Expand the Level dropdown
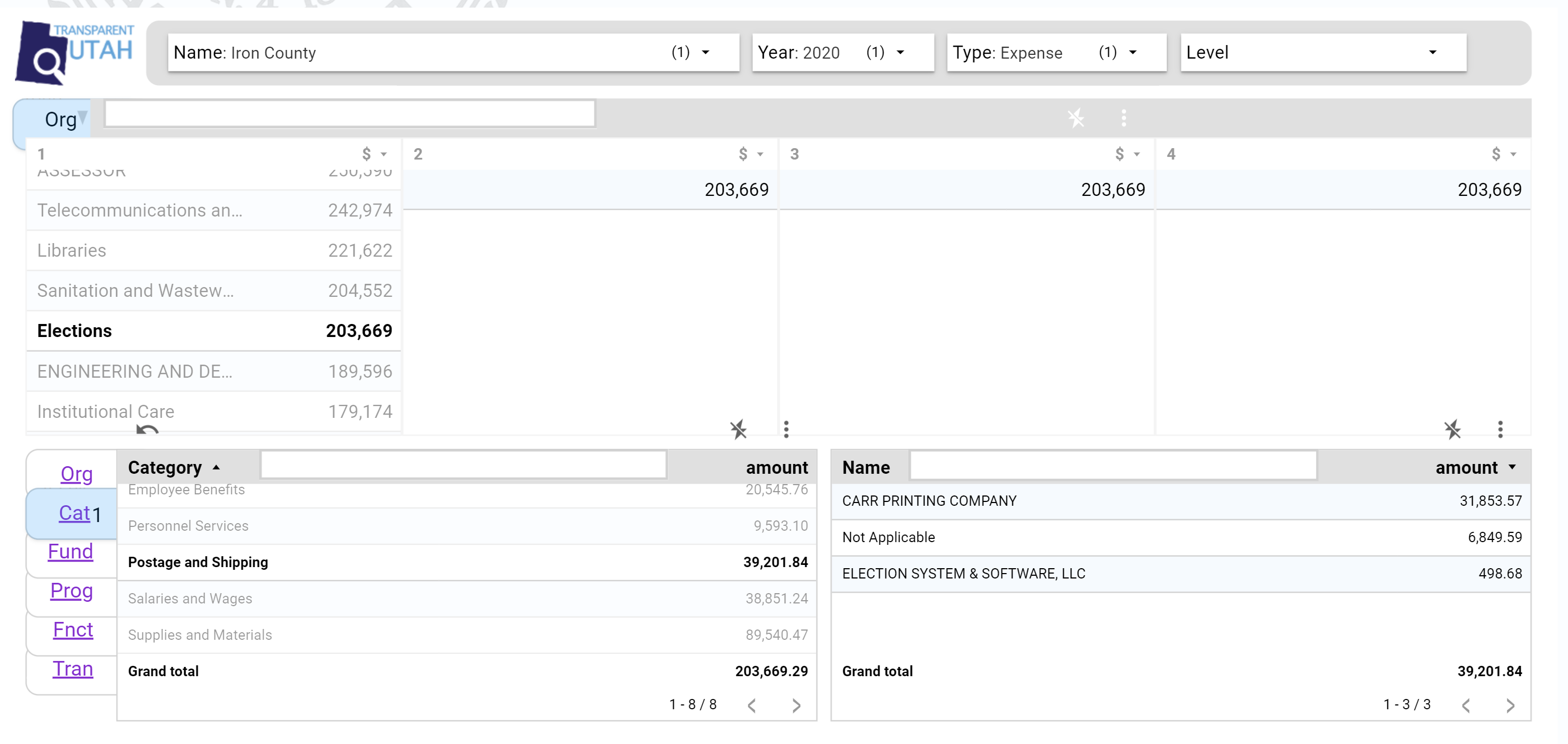The width and height of the screenshot is (1568, 744). (1323, 53)
